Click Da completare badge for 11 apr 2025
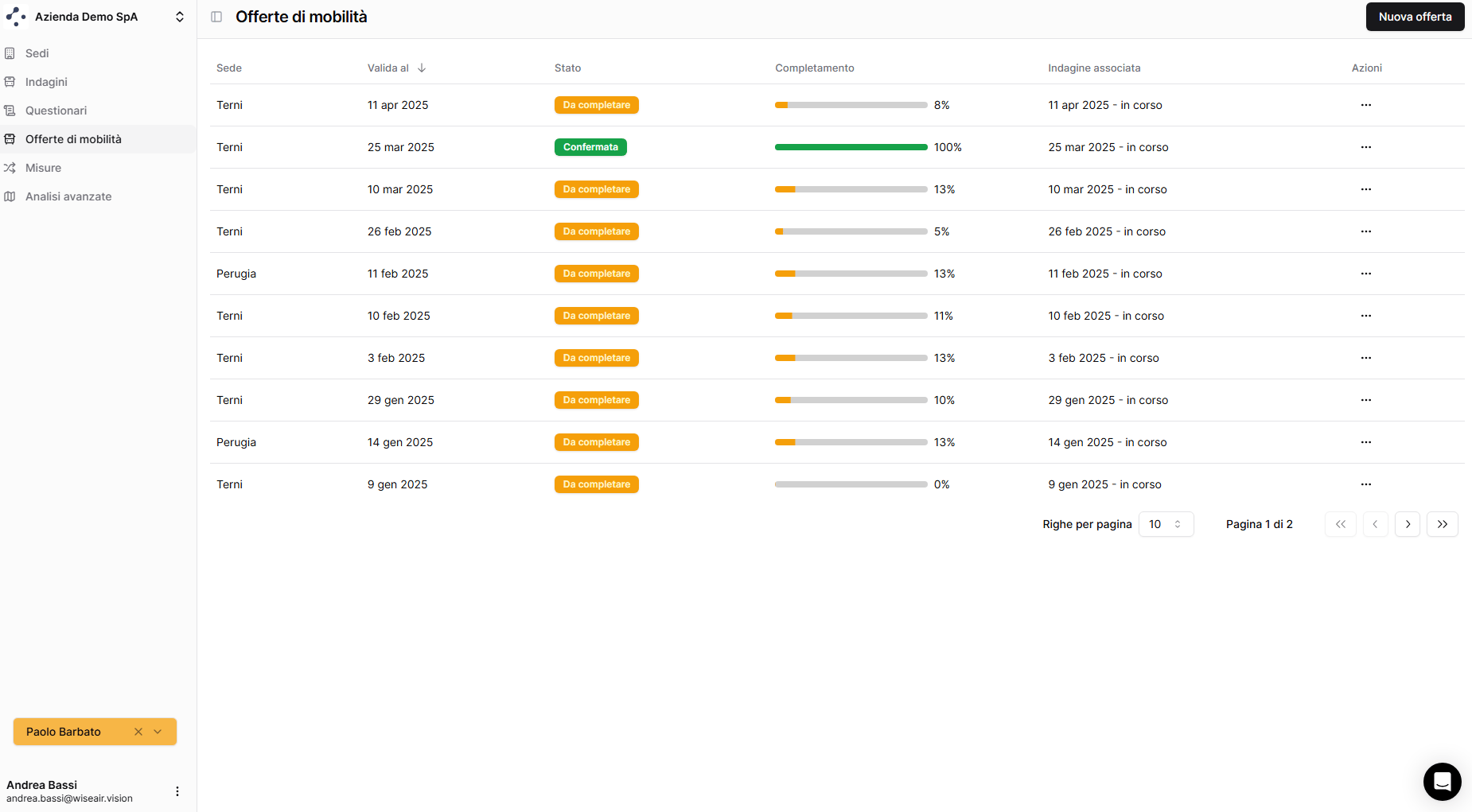1472x812 pixels. tap(597, 105)
